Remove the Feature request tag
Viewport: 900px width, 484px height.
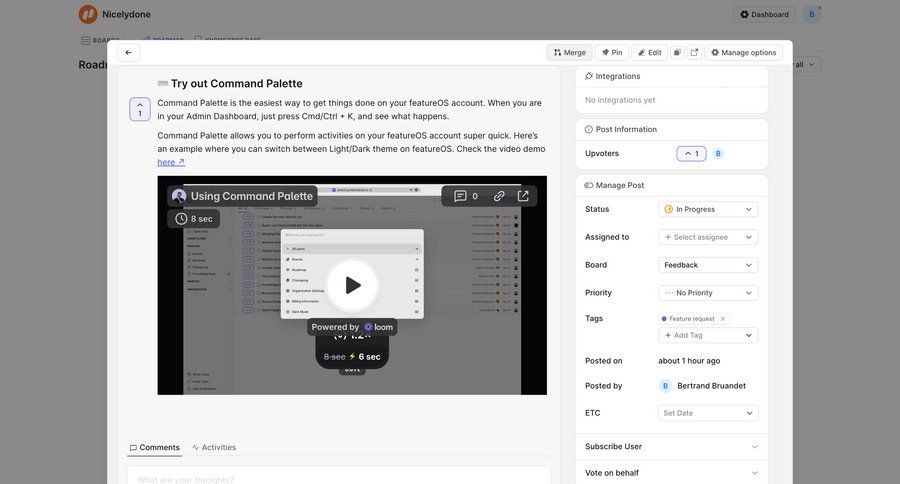pos(723,319)
